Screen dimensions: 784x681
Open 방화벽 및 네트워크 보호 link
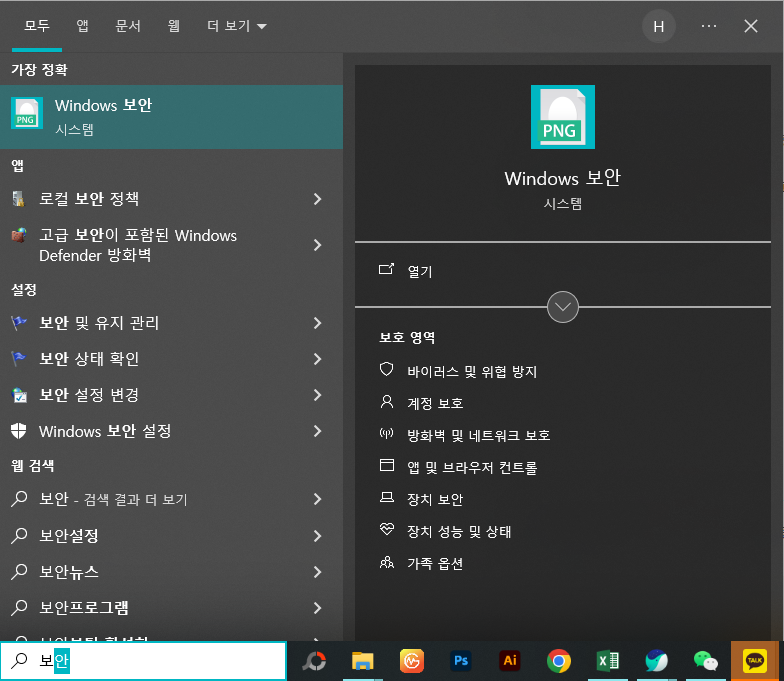(x=478, y=436)
